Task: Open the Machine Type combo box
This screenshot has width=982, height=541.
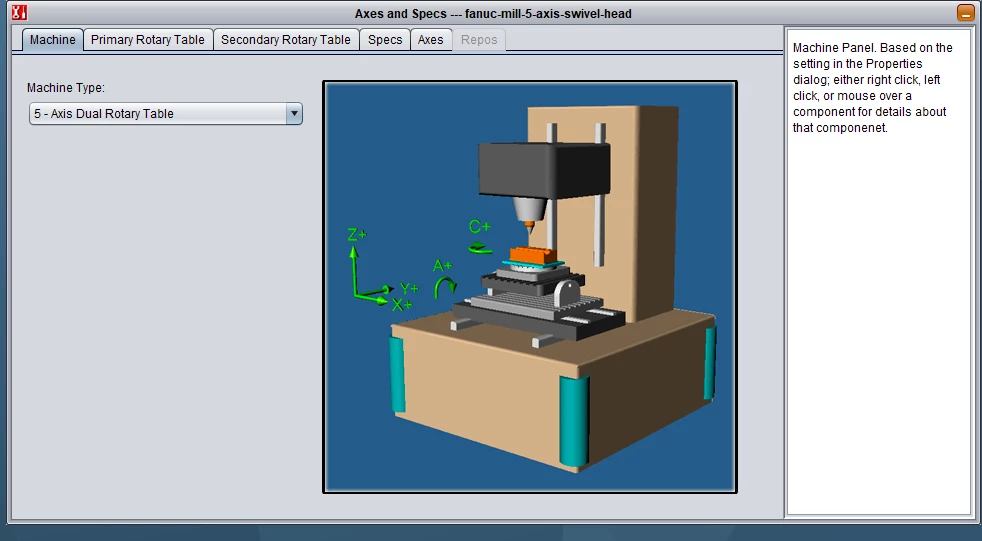Action: 166,113
